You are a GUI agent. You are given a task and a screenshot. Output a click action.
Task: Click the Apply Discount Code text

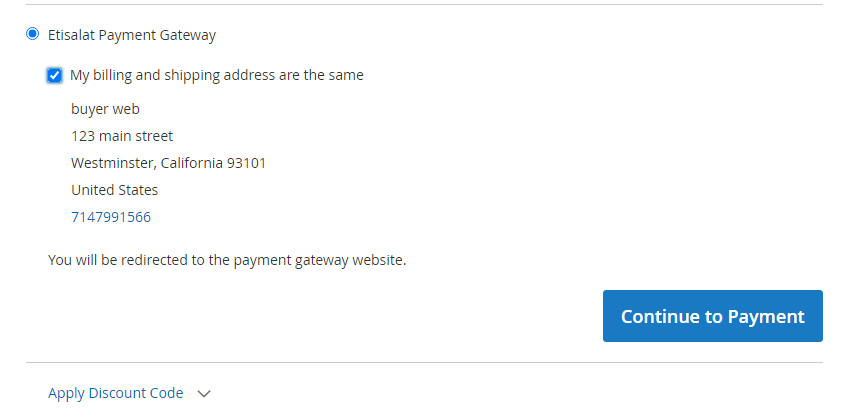coord(116,393)
